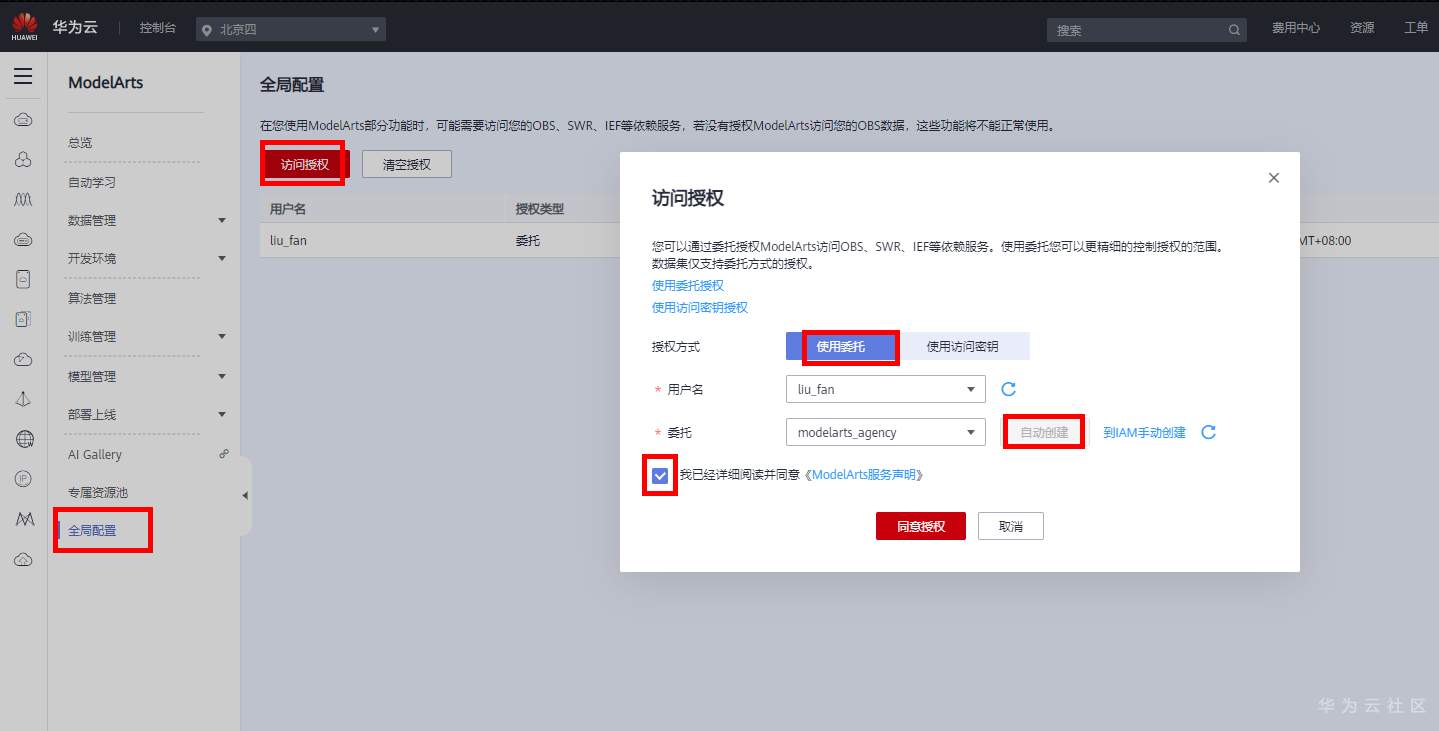Screen dimensions: 1439x731
Task: Collapse the ModelArts sidebar with arrow handle
Action: [x=245, y=495]
